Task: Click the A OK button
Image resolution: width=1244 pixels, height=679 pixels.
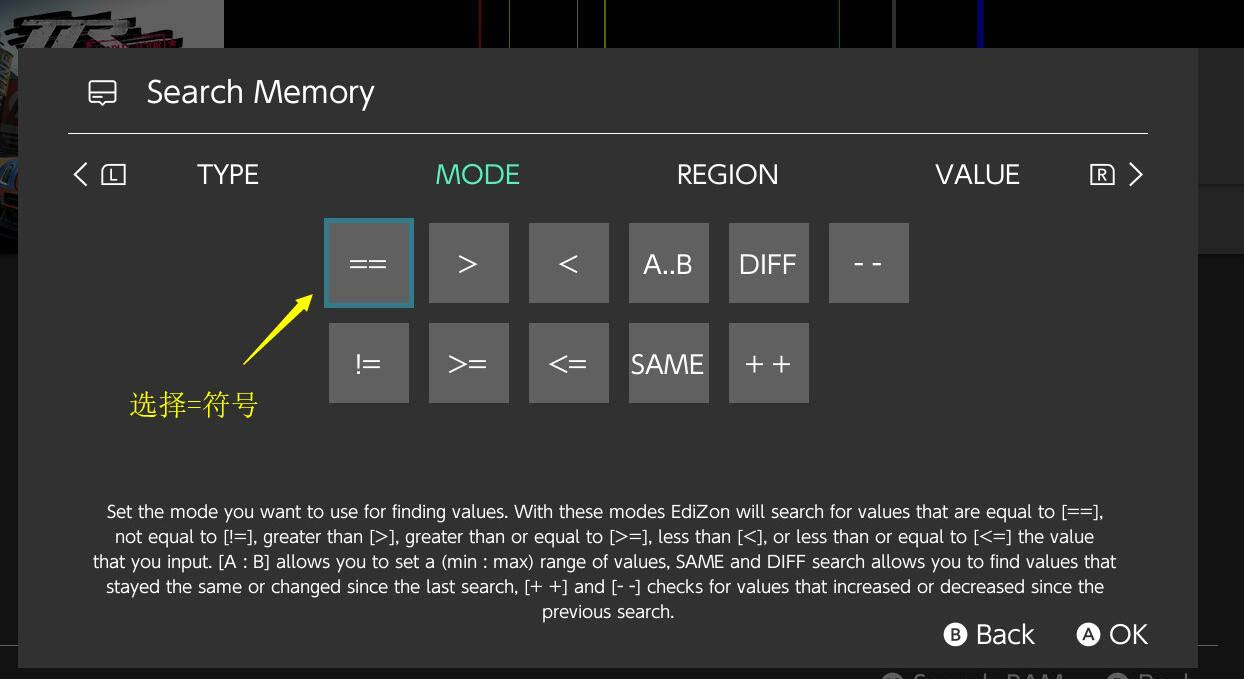Action: tap(1112, 634)
